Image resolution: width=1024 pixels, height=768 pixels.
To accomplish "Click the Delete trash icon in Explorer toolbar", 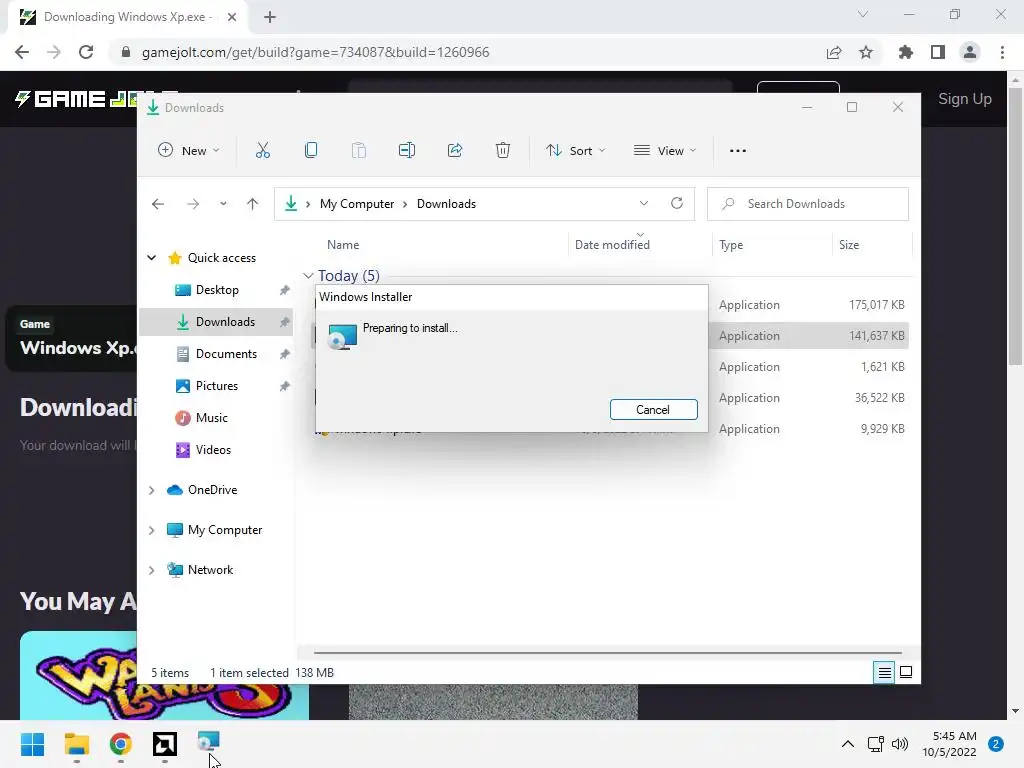I will pyautogui.click(x=502, y=151).
